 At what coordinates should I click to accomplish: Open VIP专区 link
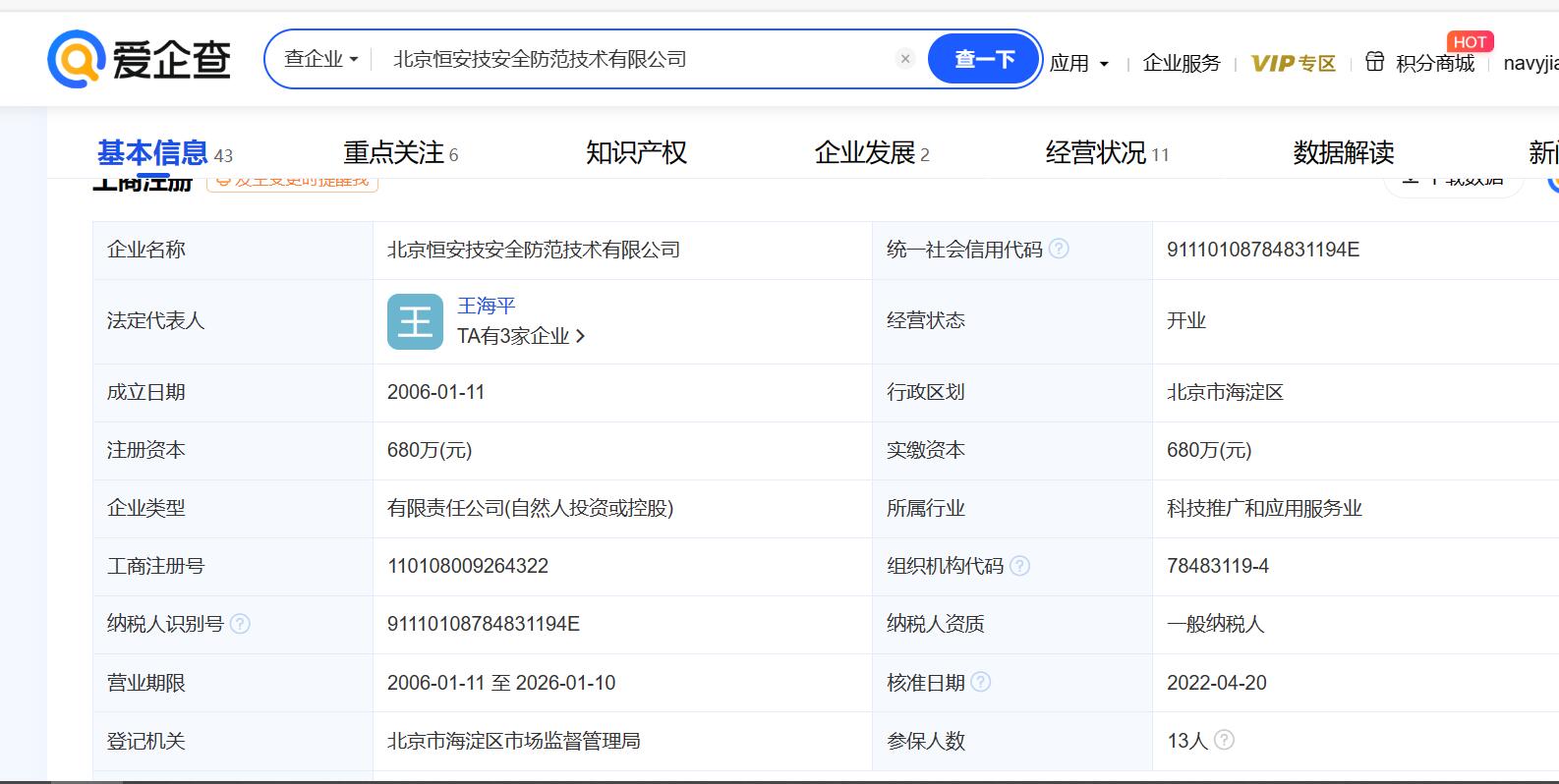1294,63
